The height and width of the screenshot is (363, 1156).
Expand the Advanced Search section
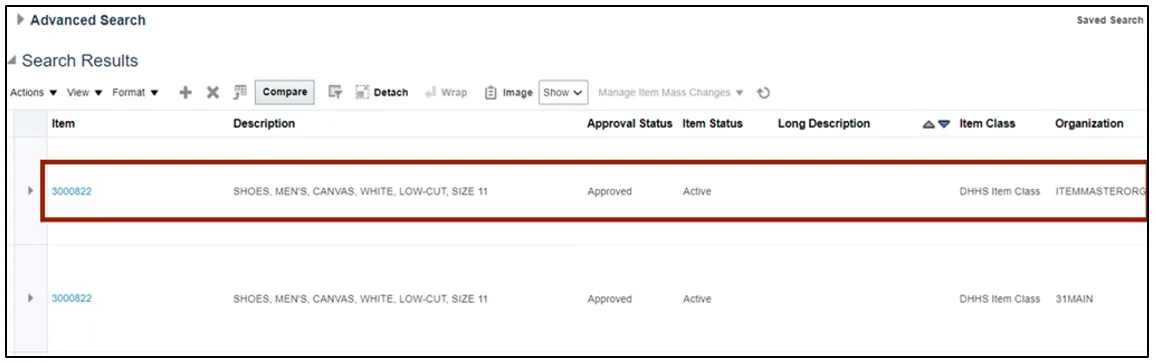pos(21,20)
